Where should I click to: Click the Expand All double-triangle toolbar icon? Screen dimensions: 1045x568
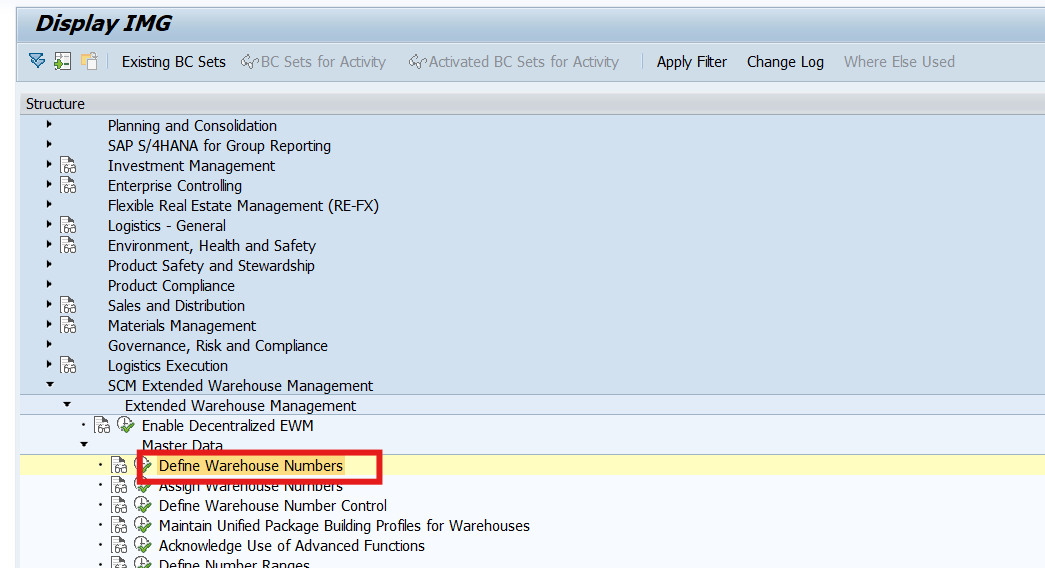click(x=37, y=61)
